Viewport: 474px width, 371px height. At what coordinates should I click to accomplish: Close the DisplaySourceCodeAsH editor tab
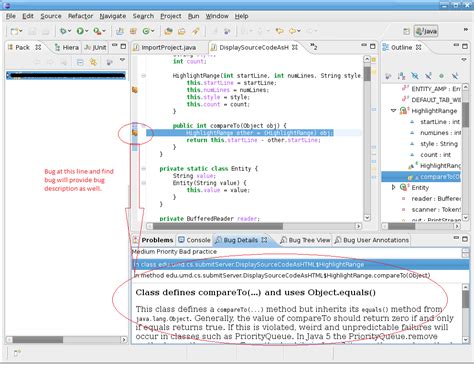[x=295, y=47]
